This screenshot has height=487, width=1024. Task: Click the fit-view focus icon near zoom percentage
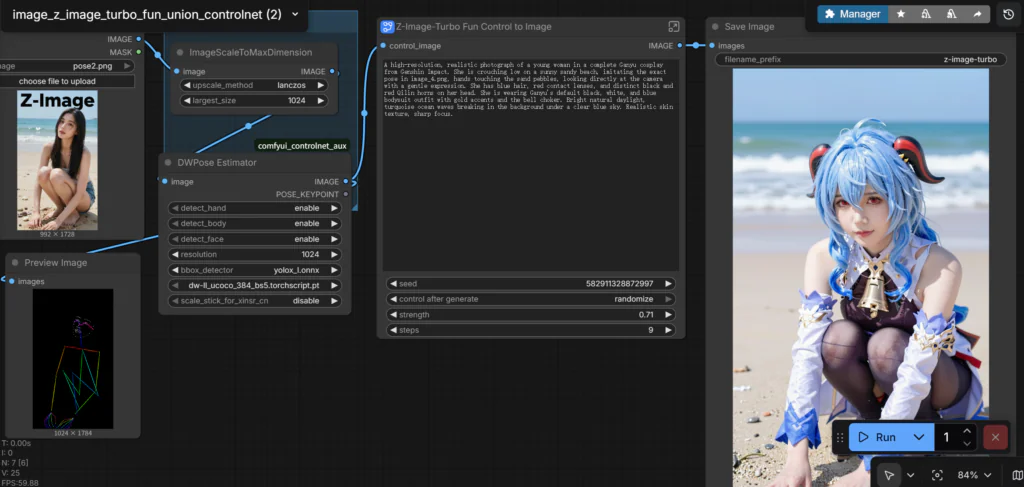(937, 475)
